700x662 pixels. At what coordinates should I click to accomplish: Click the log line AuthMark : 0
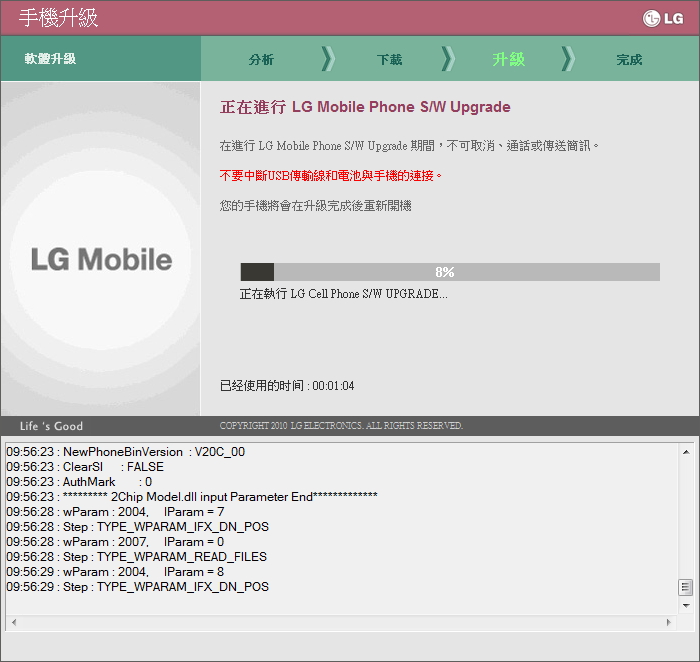(79, 482)
